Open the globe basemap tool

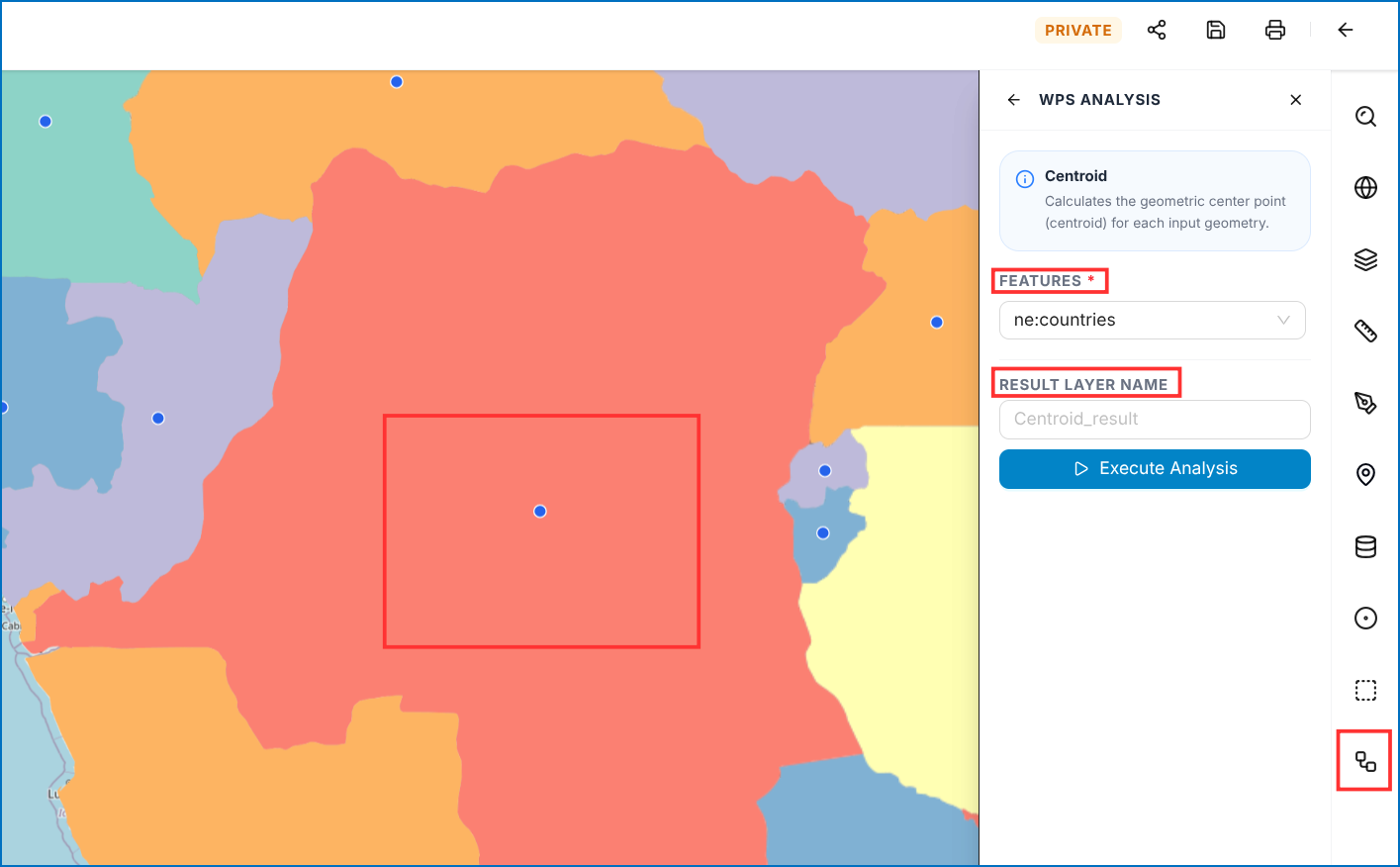point(1365,187)
